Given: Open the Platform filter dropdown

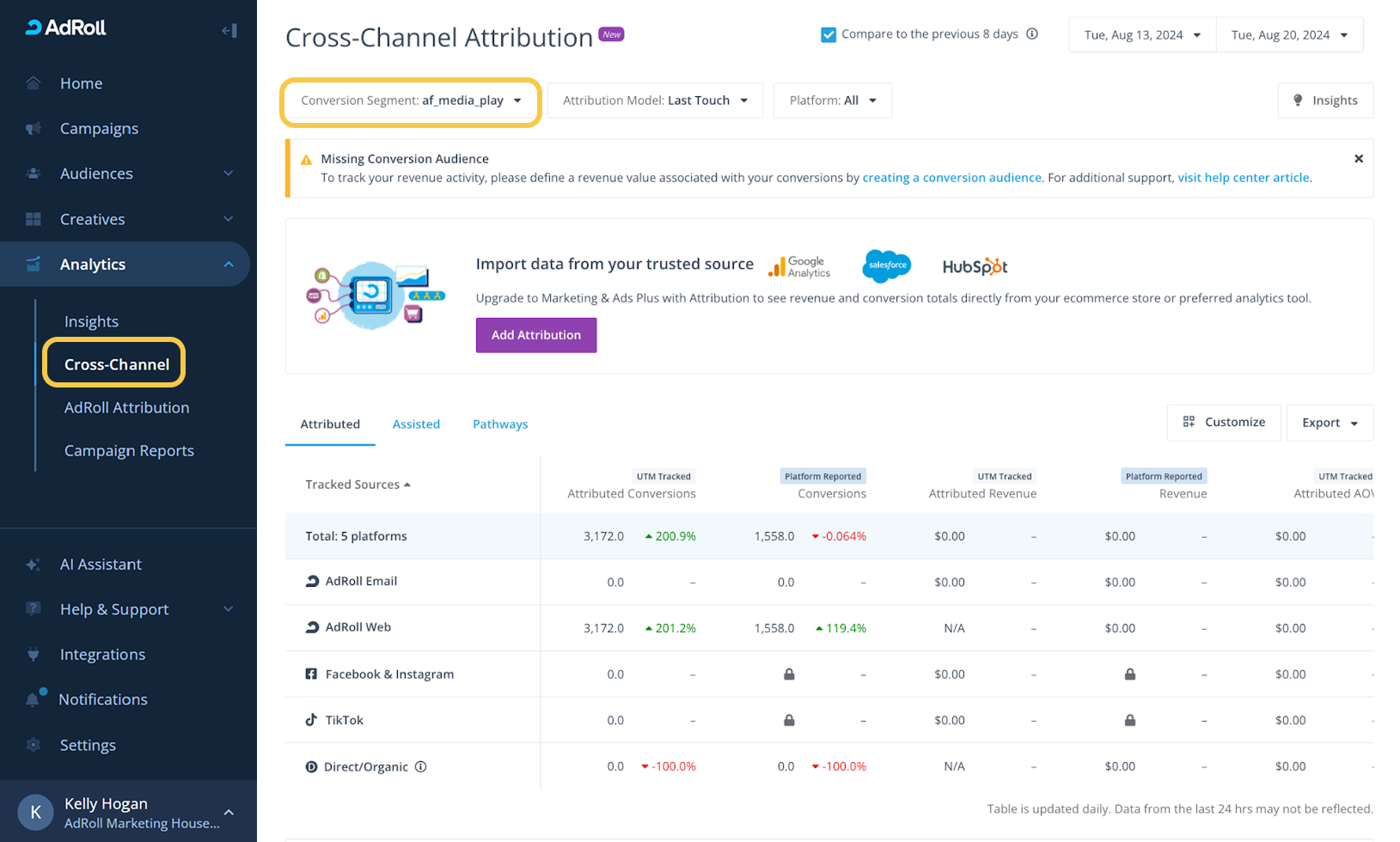Looking at the screenshot, I should (832, 101).
